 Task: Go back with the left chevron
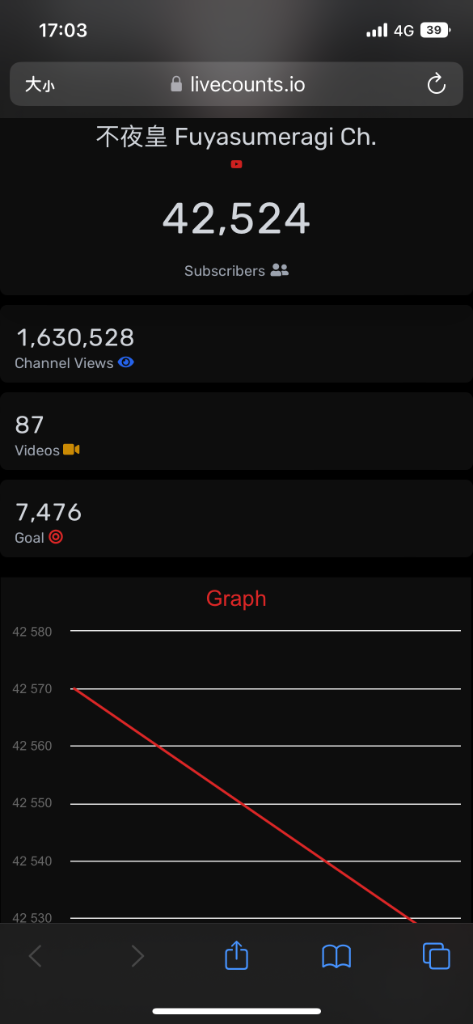[x=36, y=956]
